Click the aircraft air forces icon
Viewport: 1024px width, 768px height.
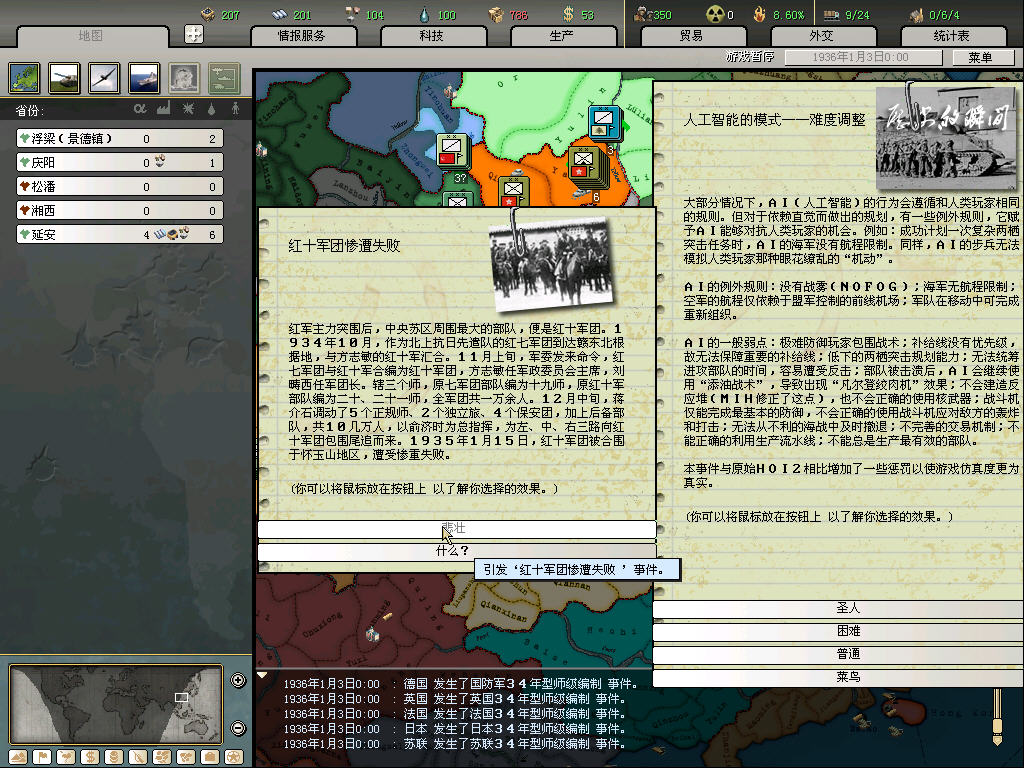(104, 78)
